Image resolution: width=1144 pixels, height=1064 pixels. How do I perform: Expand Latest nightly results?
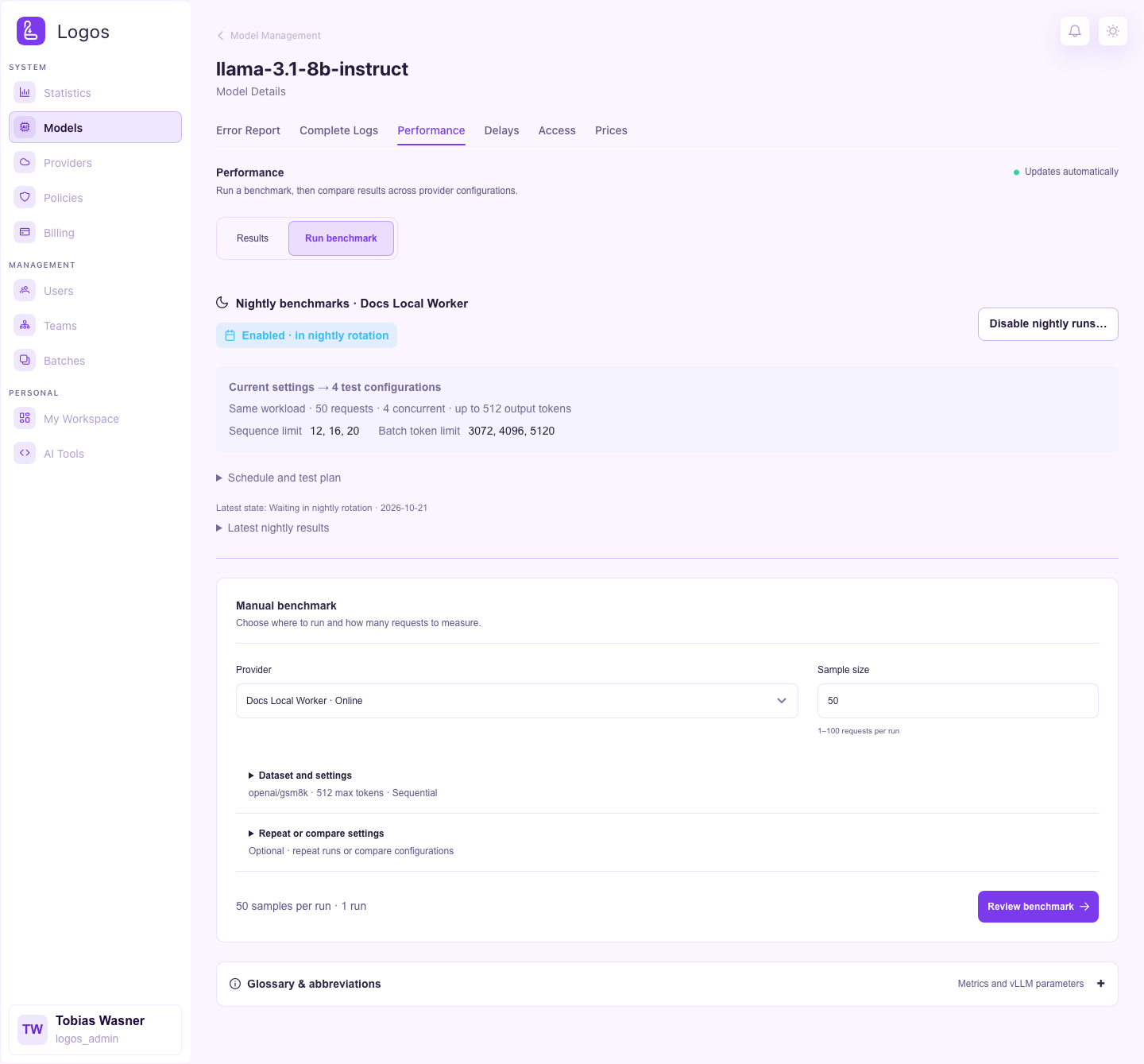(x=272, y=528)
